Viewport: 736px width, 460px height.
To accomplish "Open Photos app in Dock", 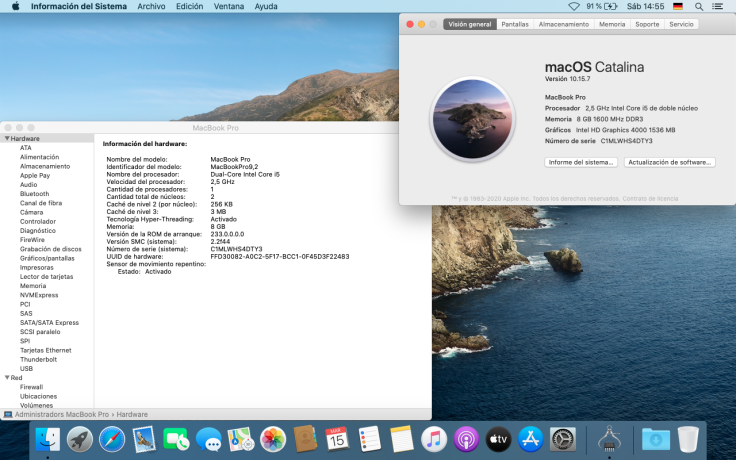I will [273, 439].
